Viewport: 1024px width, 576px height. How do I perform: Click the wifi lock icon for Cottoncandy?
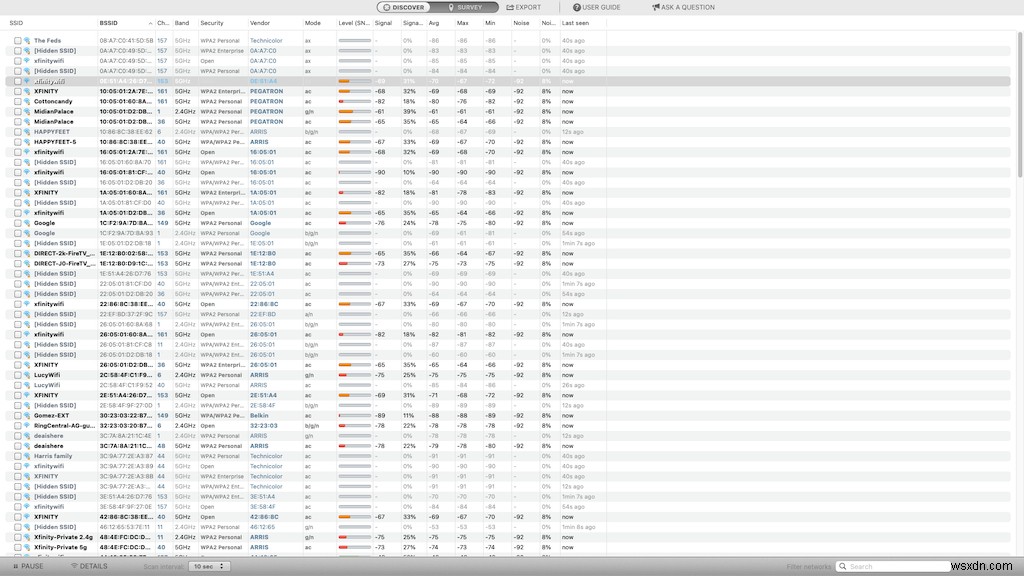click(x=27, y=101)
